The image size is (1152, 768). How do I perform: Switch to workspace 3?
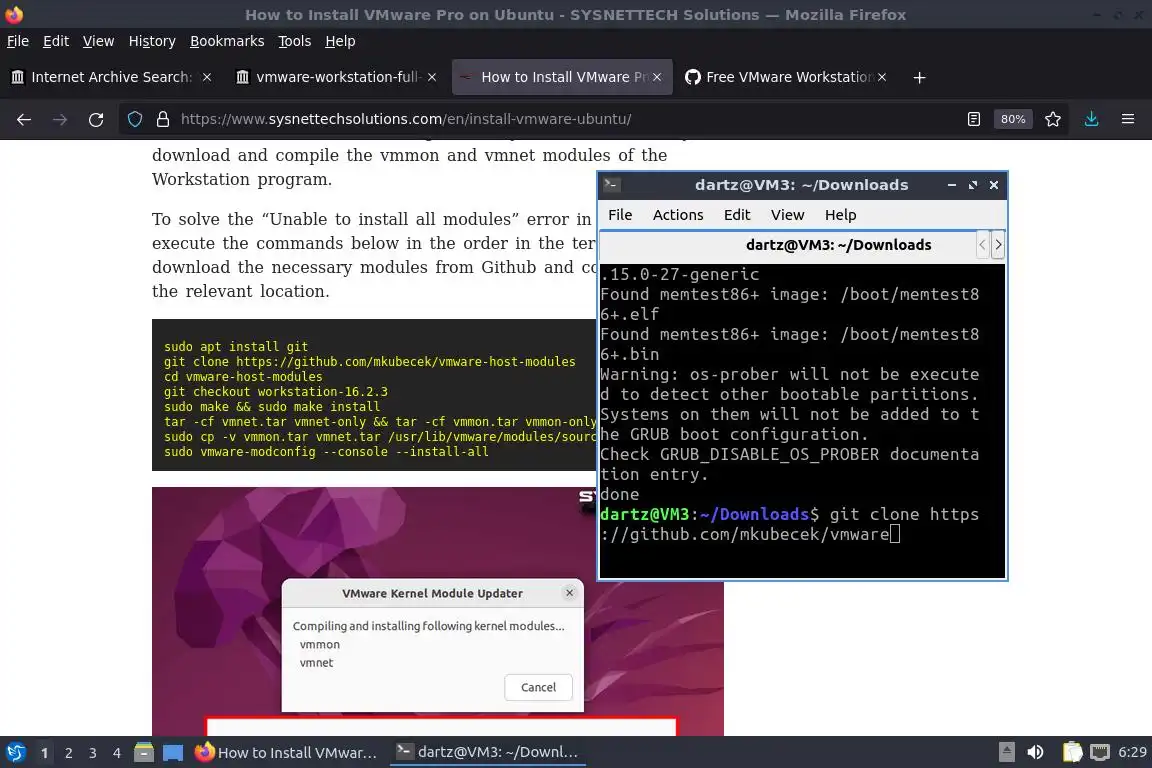93,753
